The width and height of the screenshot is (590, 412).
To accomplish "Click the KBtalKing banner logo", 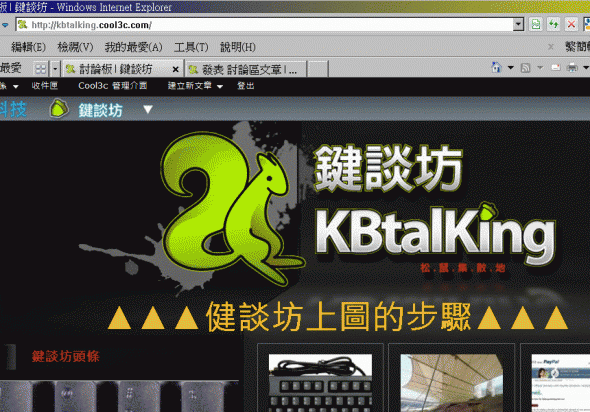I will point(435,235).
